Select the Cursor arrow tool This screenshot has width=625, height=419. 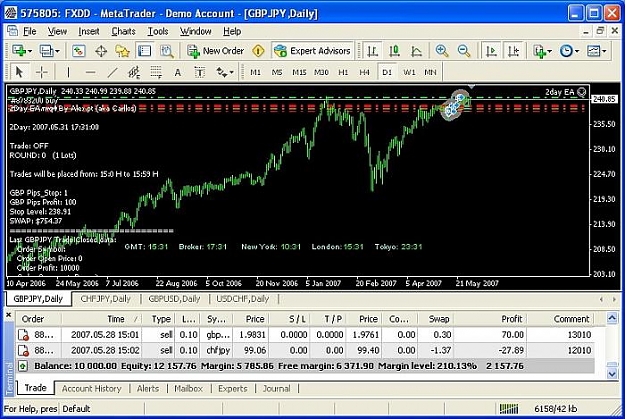[19, 72]
